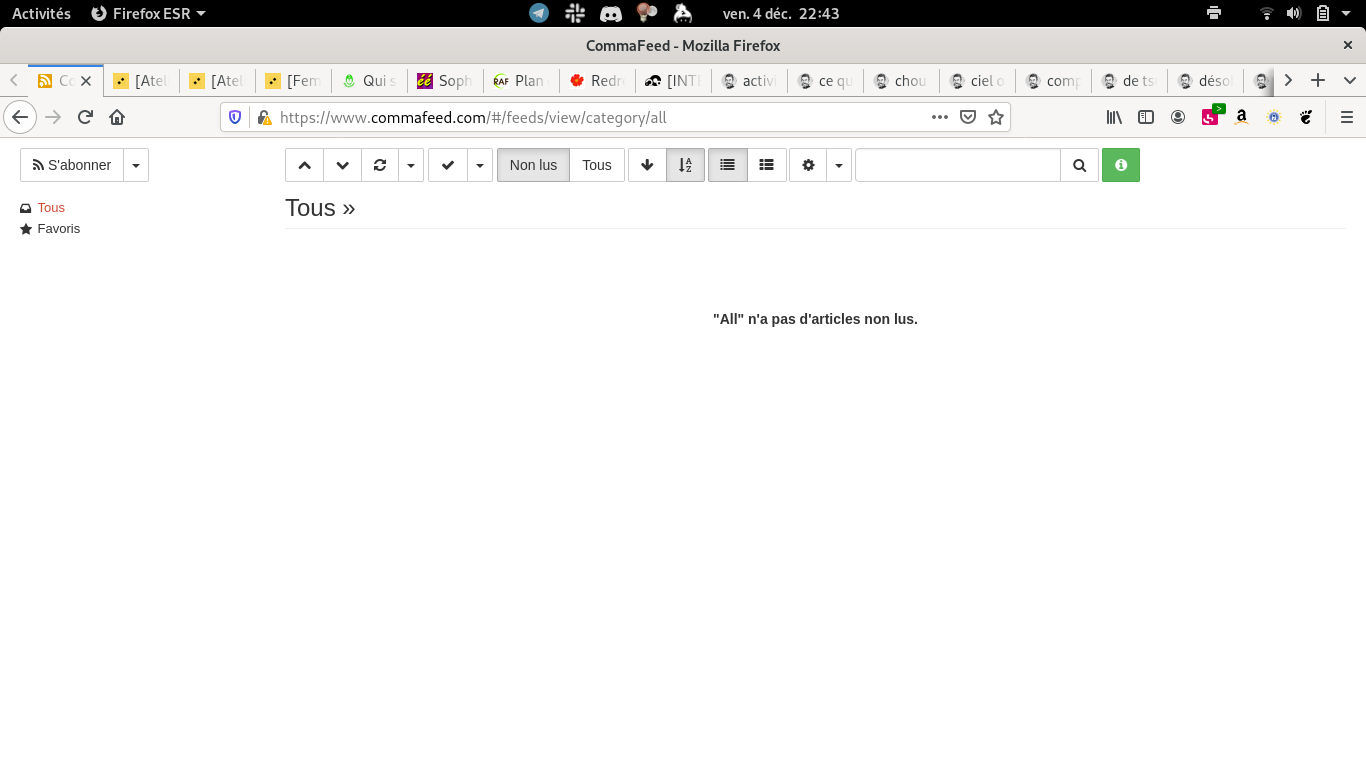Open the refresh options dropdown caret

411,165
